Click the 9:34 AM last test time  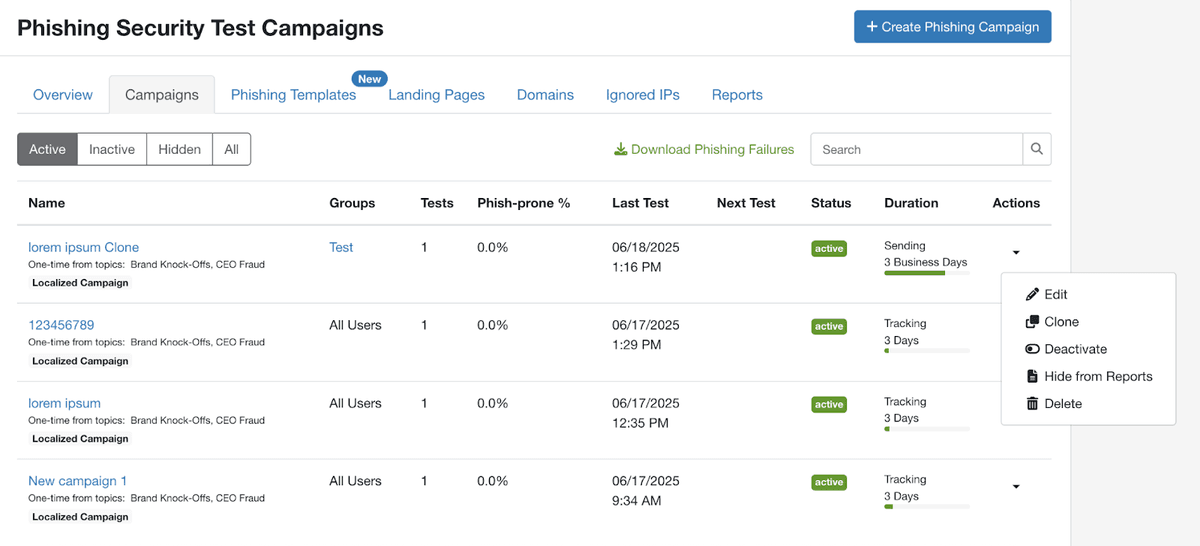pyautogui.click(x=637, y=501)
